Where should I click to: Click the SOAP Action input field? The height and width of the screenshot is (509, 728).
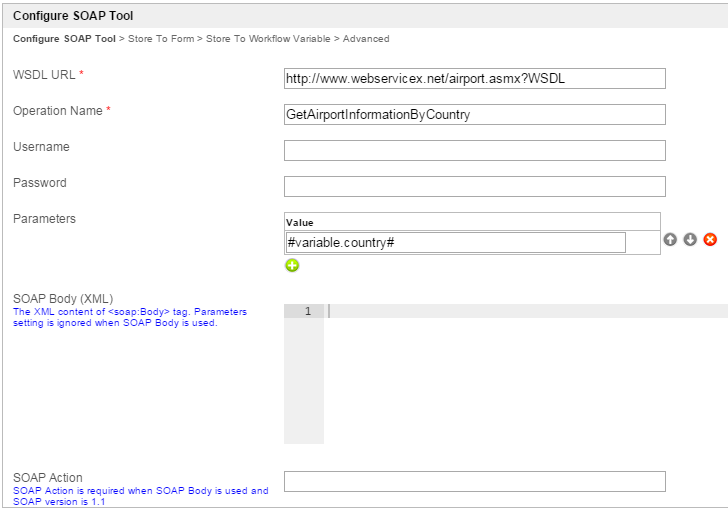click(x=474, y=482)
